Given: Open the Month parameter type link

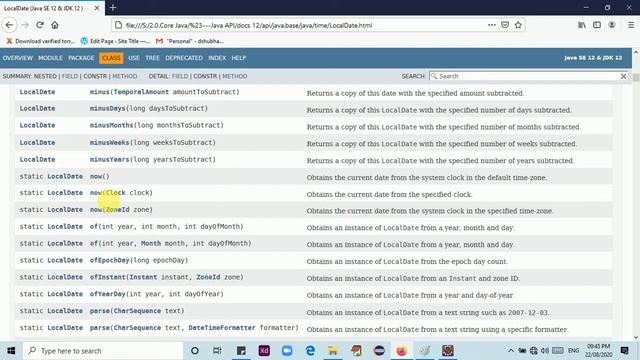Looking at the screenshot, I should click(151, 243).
